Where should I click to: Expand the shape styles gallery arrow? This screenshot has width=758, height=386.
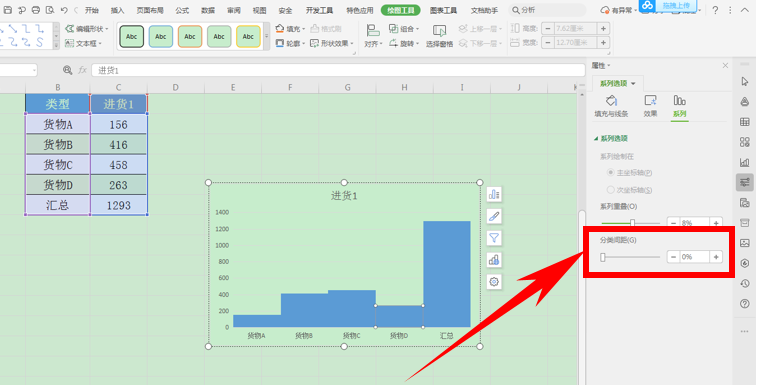point(266,37)
